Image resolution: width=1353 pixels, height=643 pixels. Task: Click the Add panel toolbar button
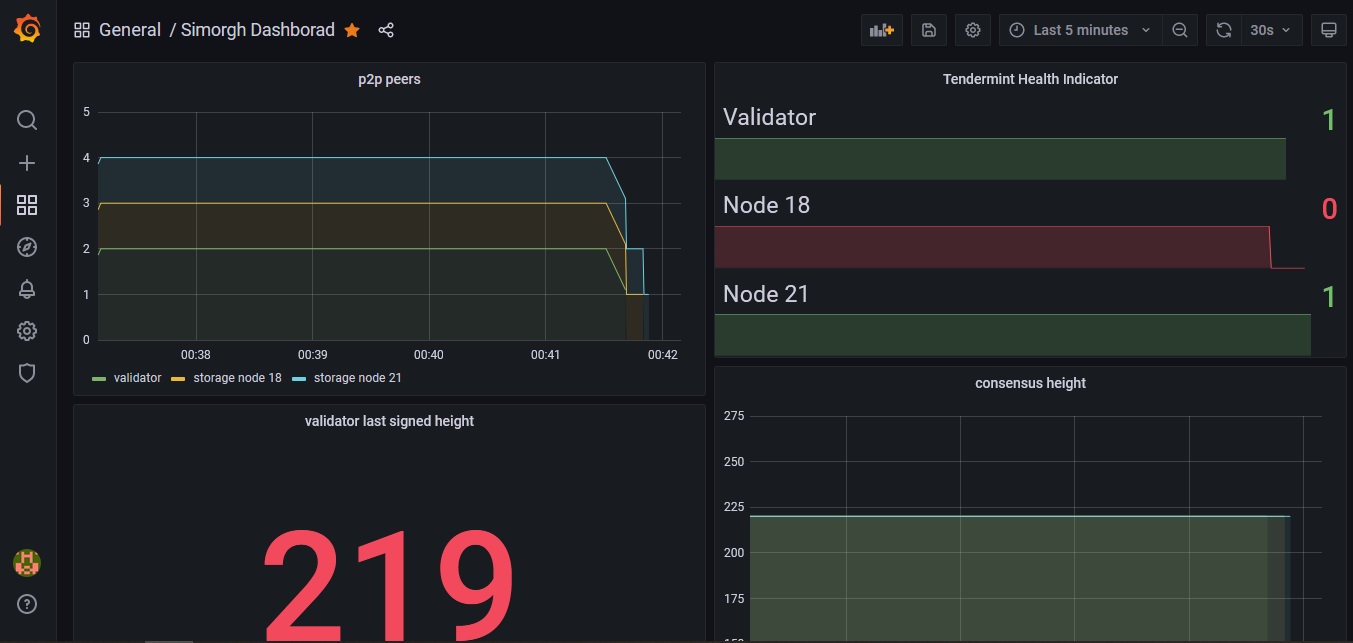[881, 30]
